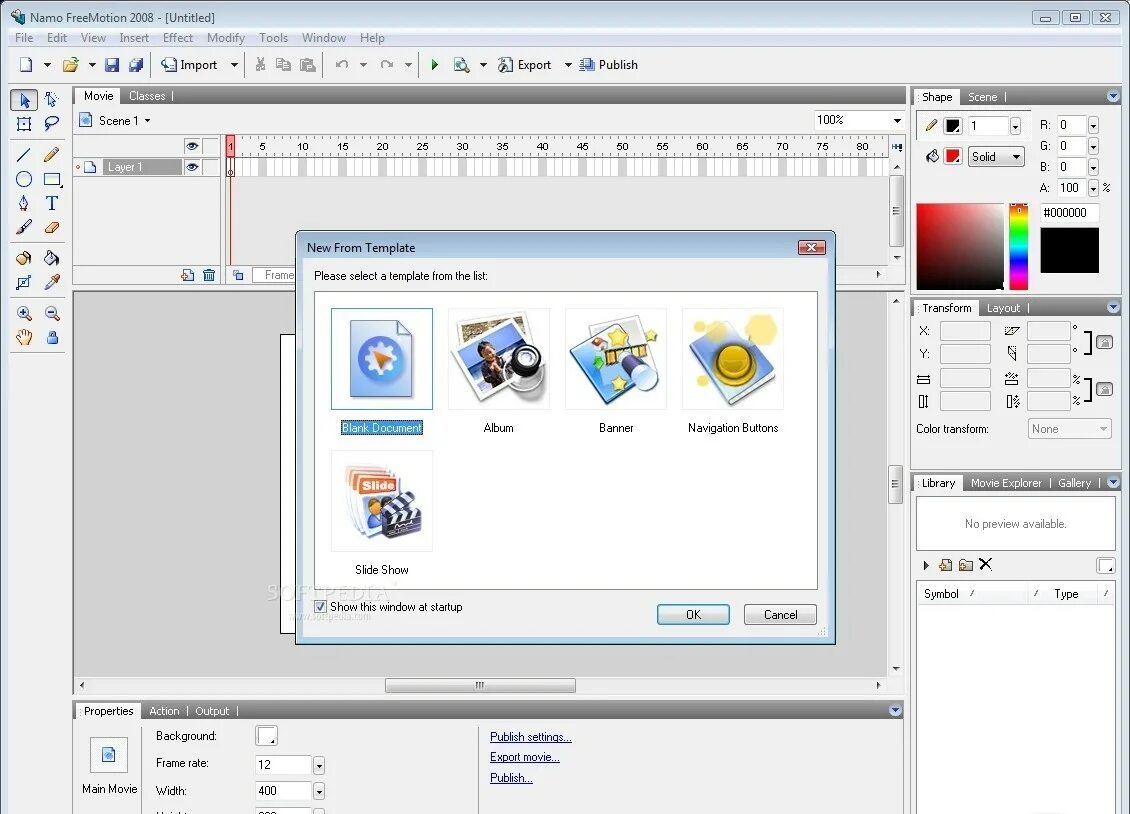The width and height of the screenshot is (1130, 814).
Task: Click the lock tool icon in toolbox
Action: (52, 337)
